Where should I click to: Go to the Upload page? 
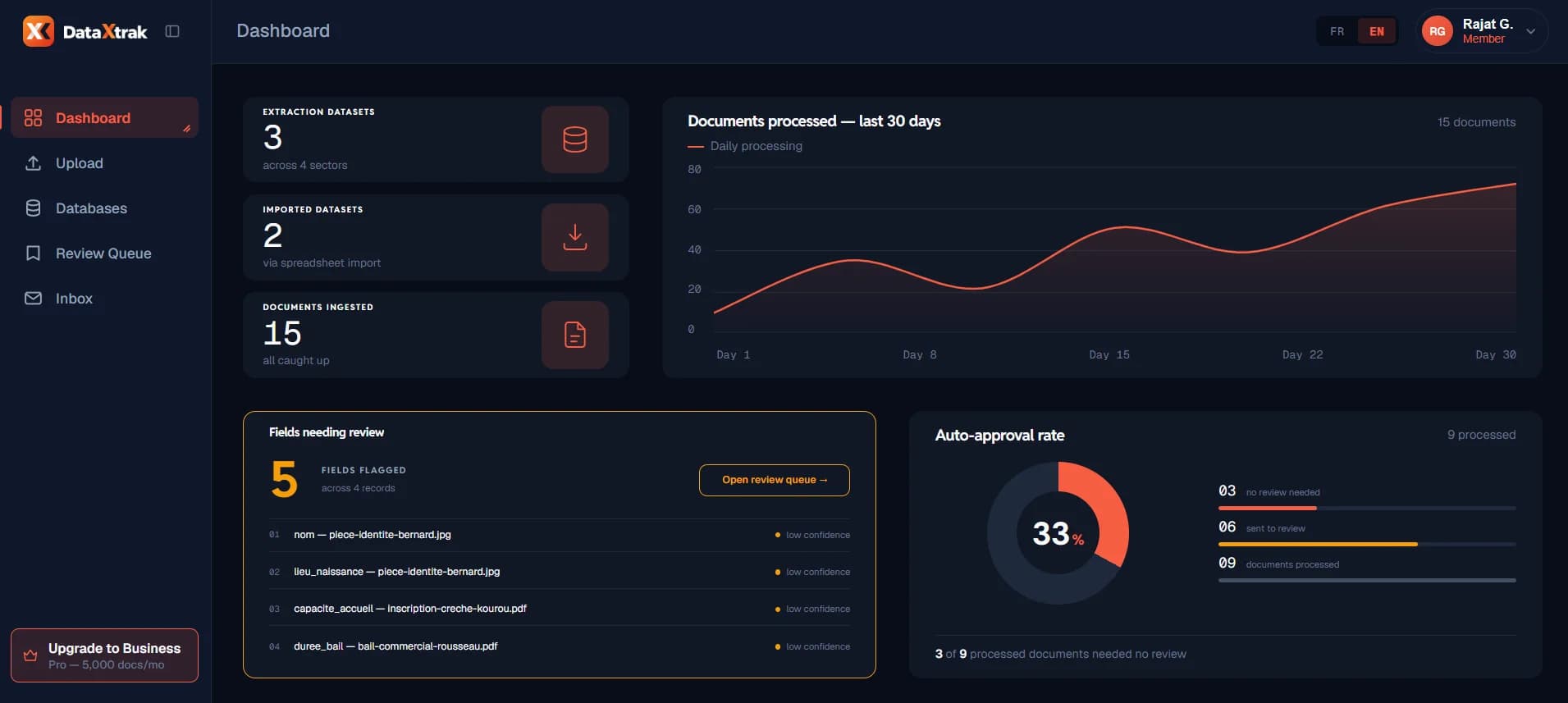pos(104,162)
